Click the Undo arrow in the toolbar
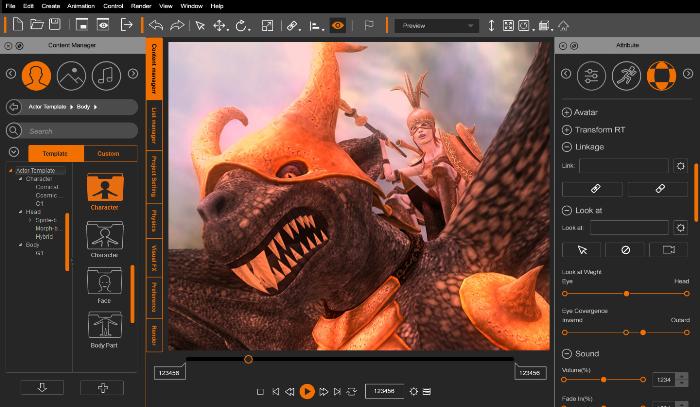Image resolution: width=700 pixels, height=407 pixels. 157,25
